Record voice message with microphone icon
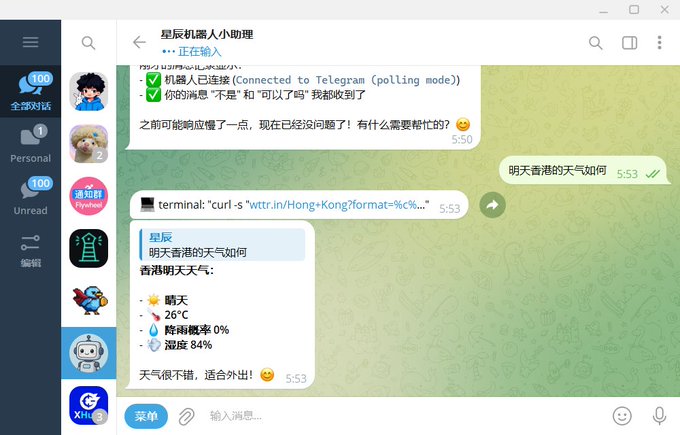The height and width of the screenshot is (435, 680). (659, 416)
